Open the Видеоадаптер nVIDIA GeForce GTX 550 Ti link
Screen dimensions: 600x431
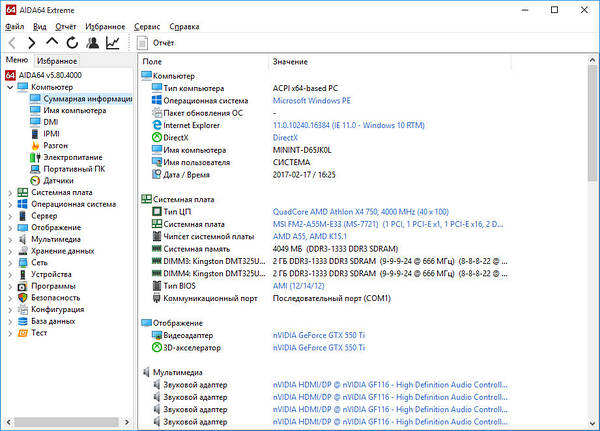coord(319,335)
